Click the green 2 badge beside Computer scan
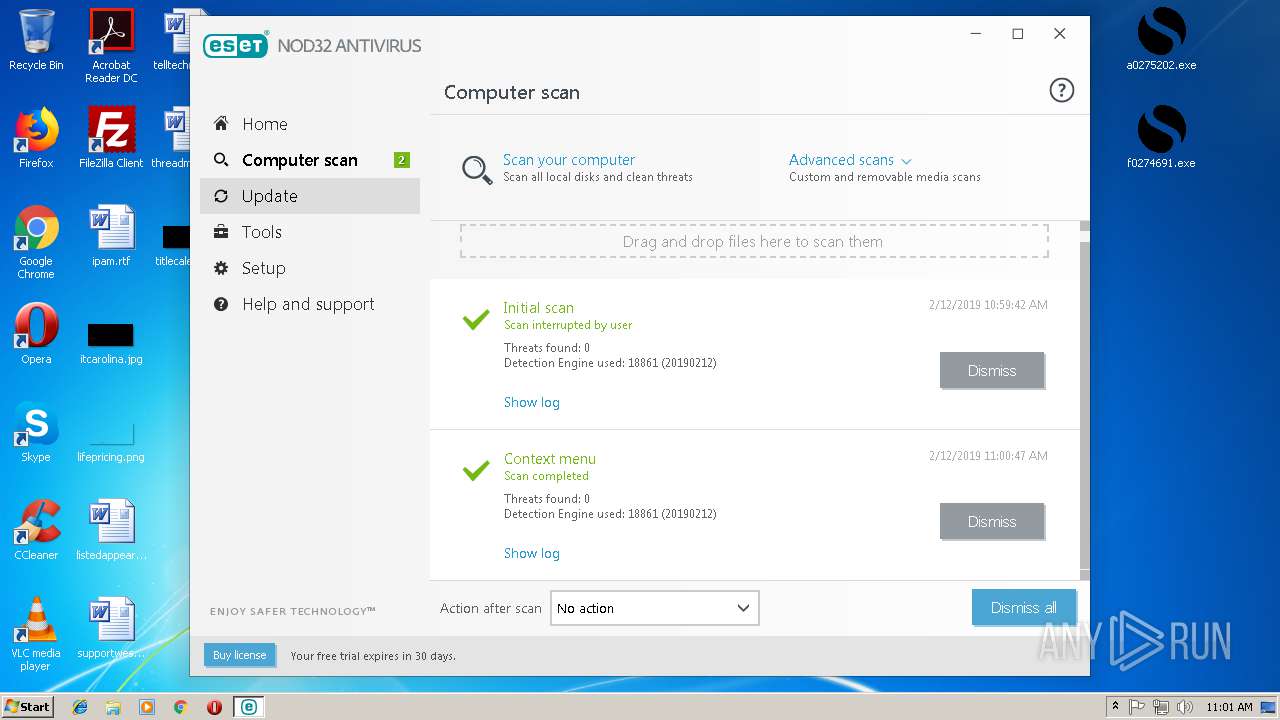 click(x=402, y=160)
